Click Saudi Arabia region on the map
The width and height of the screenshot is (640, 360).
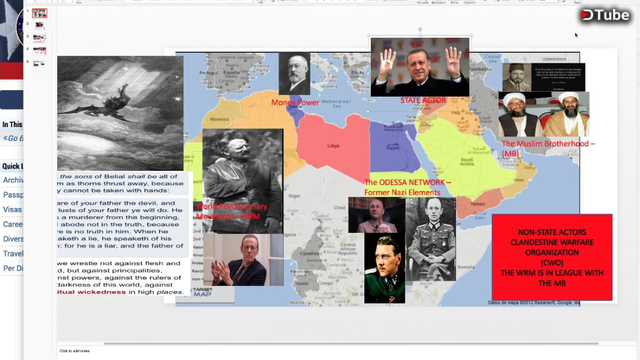coord(467,161)
